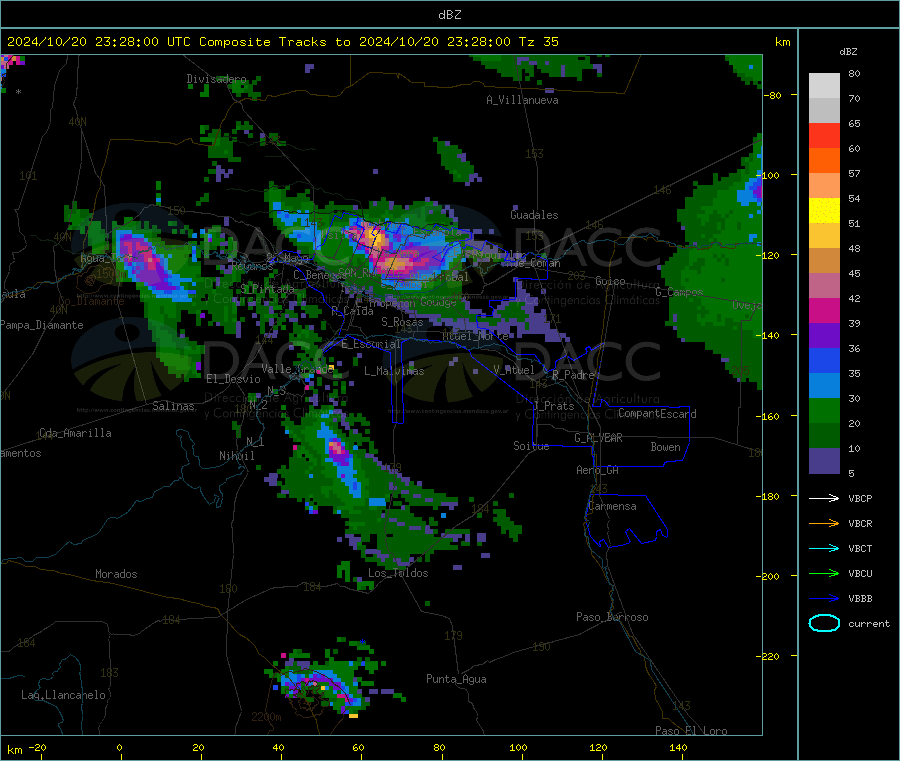Click the 'R_Padre' map label
The image size is (900, 761).
coord(573,375)
